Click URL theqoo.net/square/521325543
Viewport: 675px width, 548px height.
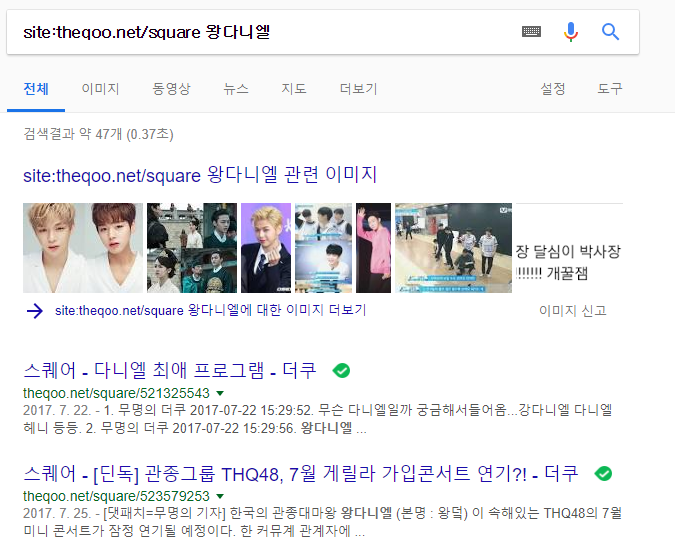pos(116,393)
